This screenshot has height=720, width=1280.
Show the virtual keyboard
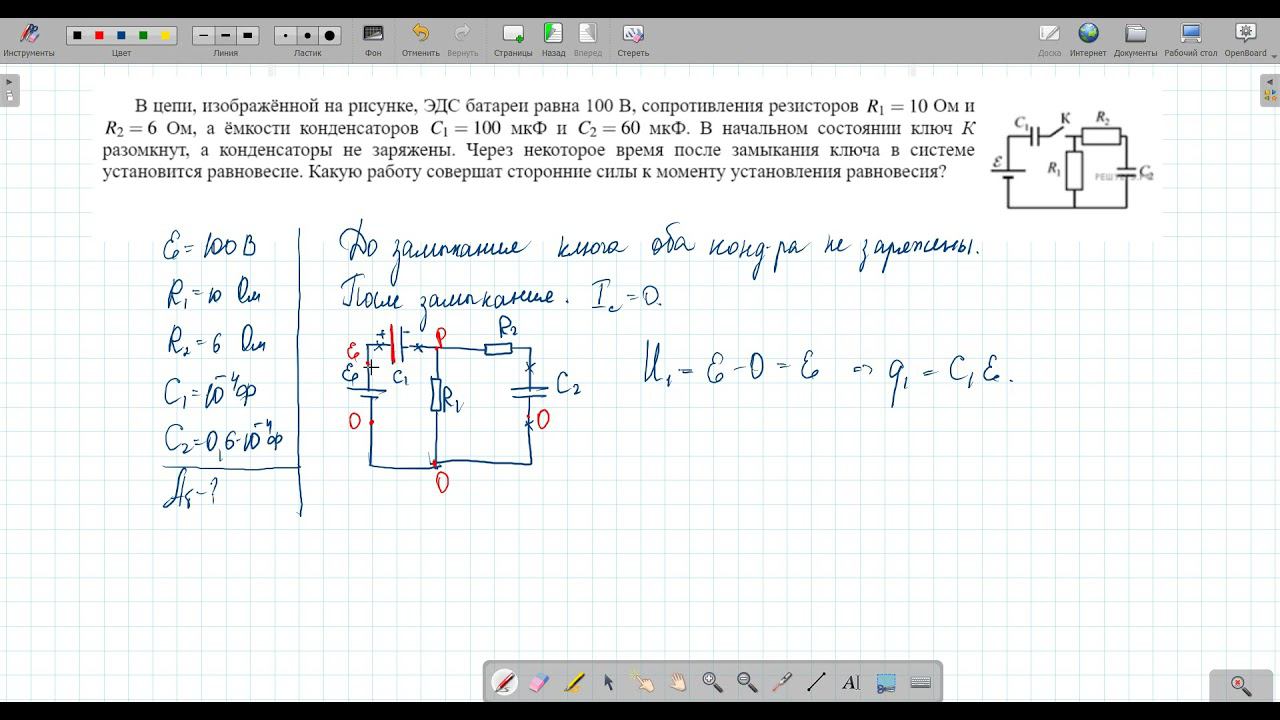(921, 682)
